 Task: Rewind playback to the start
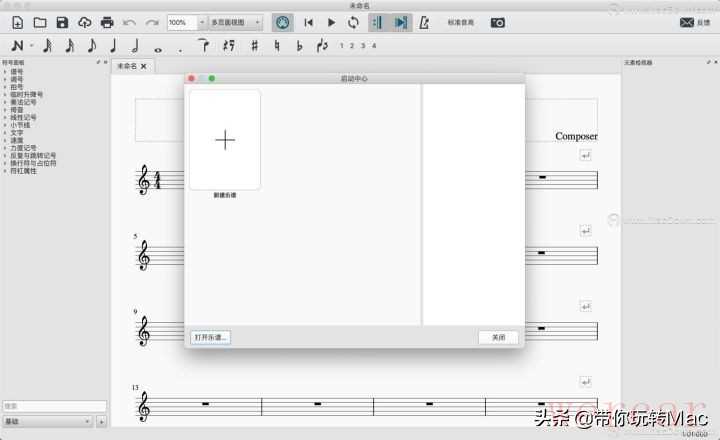pos(309,22)
